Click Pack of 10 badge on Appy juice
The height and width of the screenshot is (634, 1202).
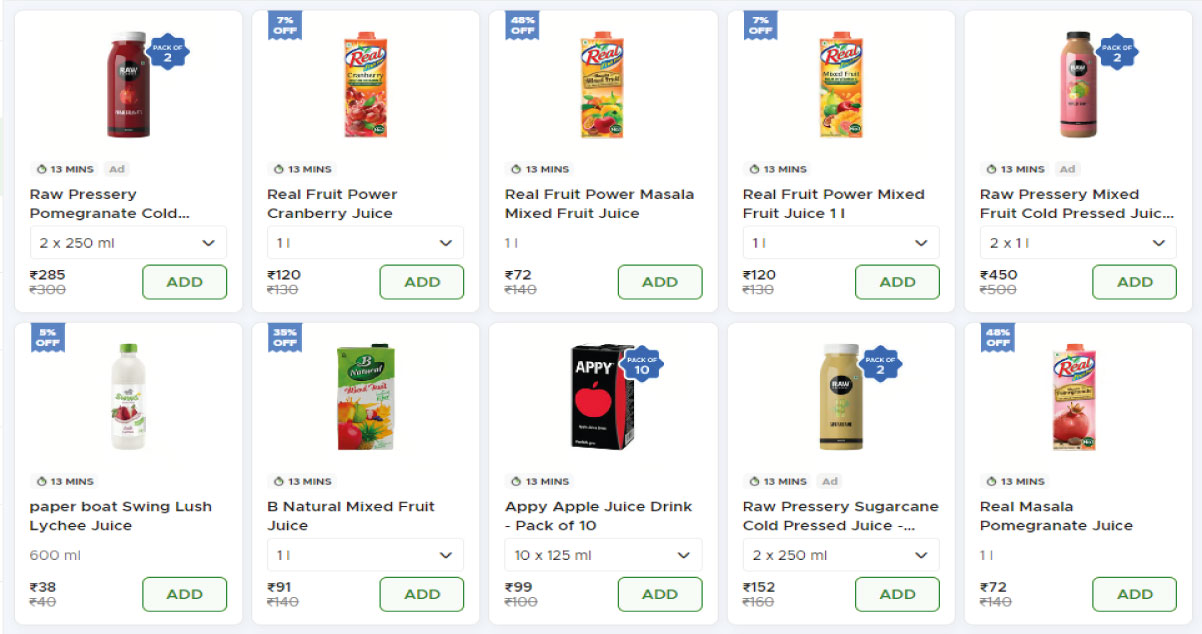coord(641,365)
